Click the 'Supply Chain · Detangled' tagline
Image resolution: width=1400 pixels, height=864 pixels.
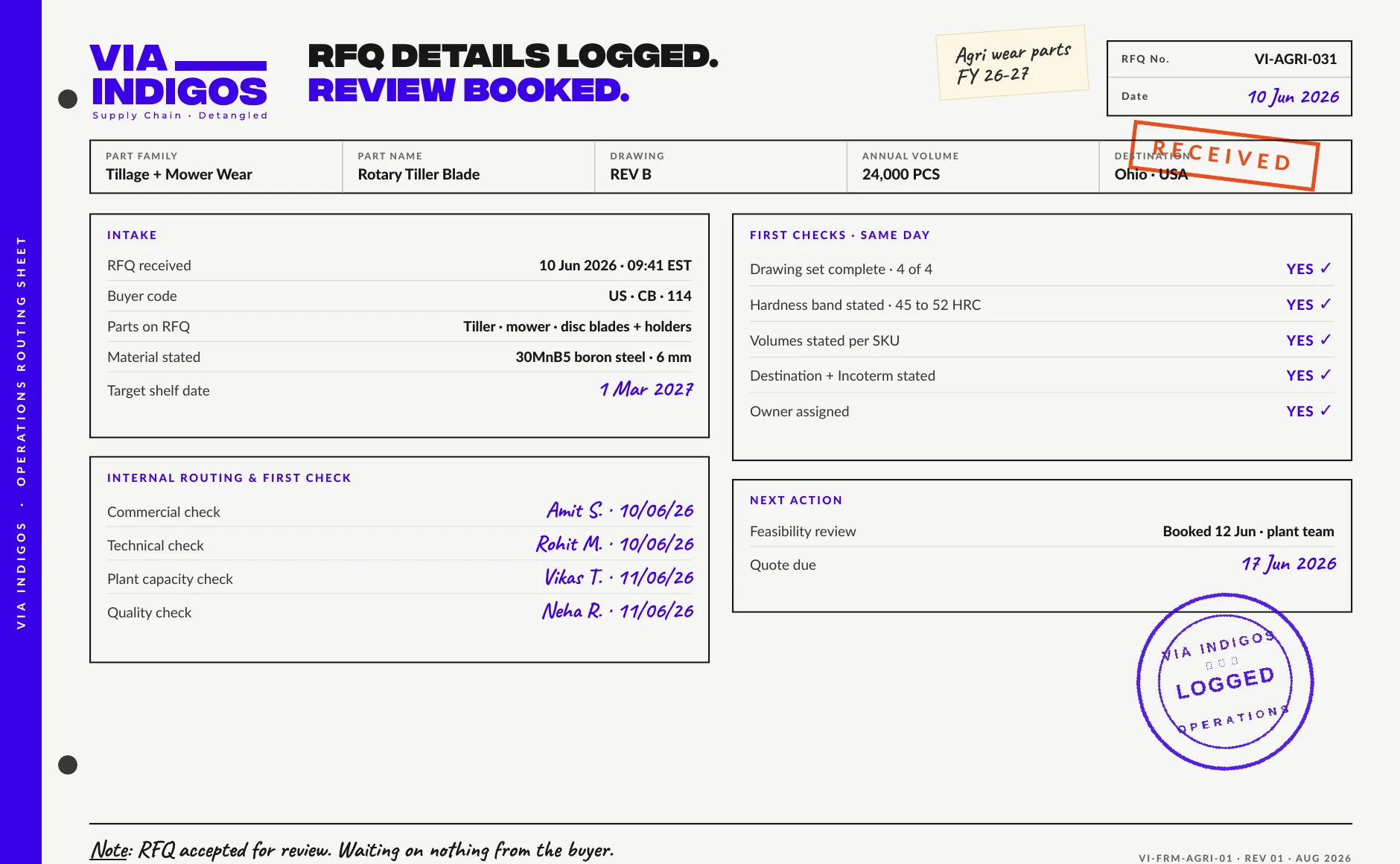[179, 115]
